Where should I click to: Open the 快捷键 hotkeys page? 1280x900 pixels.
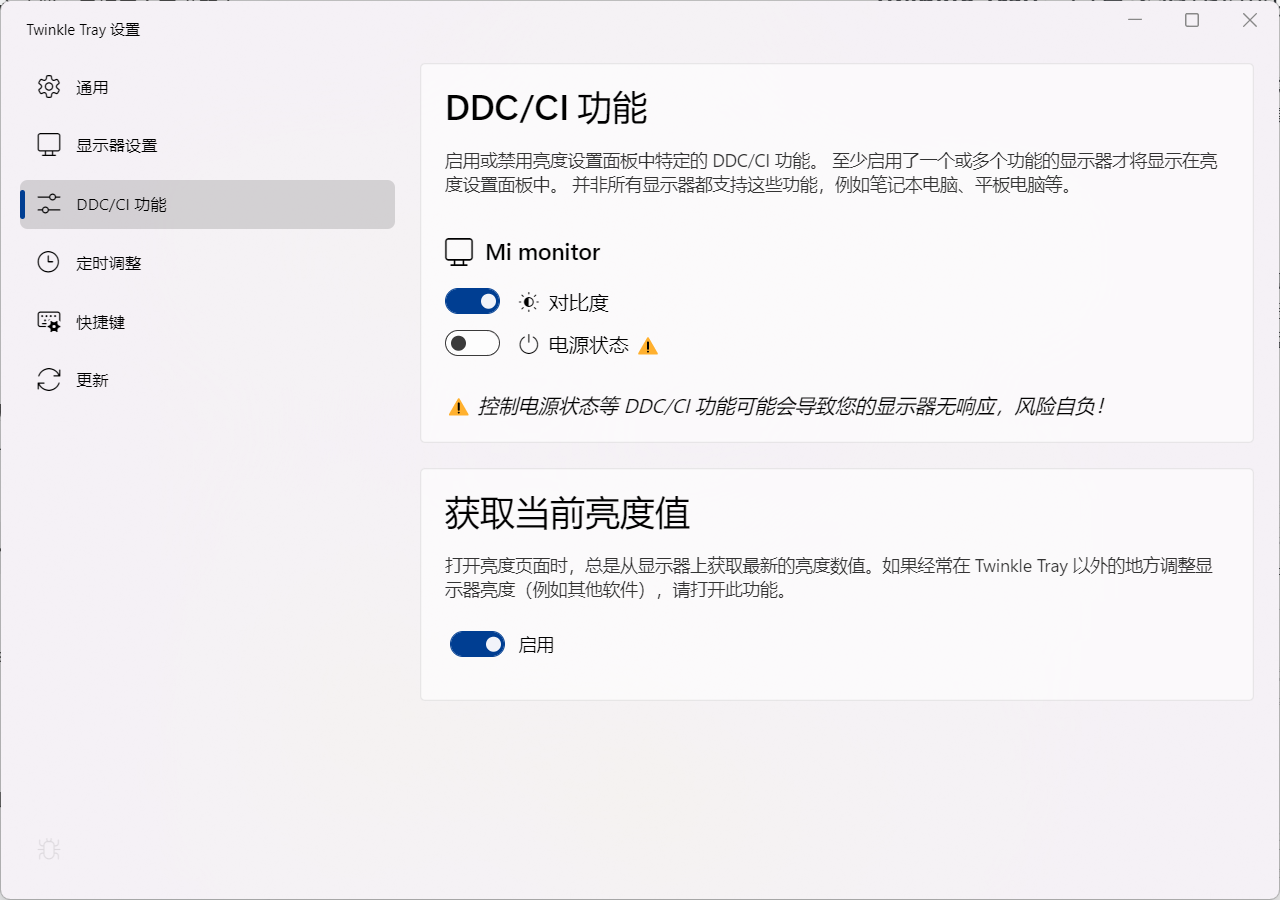pyautogui.click(x=100, y=321)
